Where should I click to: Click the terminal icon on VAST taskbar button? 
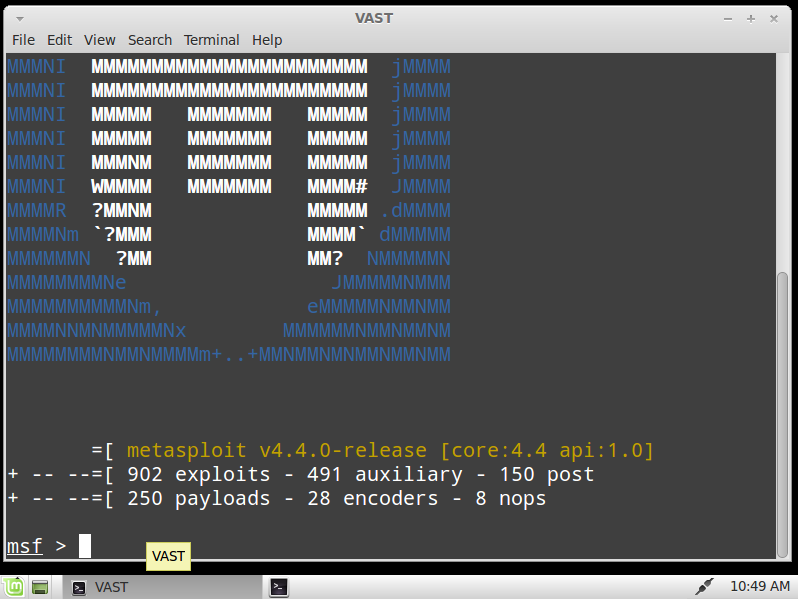tap(79, 587)
